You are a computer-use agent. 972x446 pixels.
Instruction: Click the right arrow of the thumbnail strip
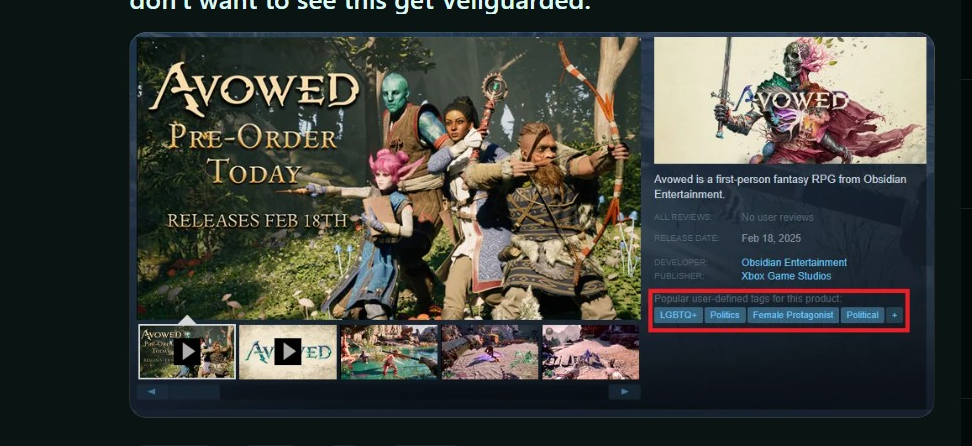(625, 392)
